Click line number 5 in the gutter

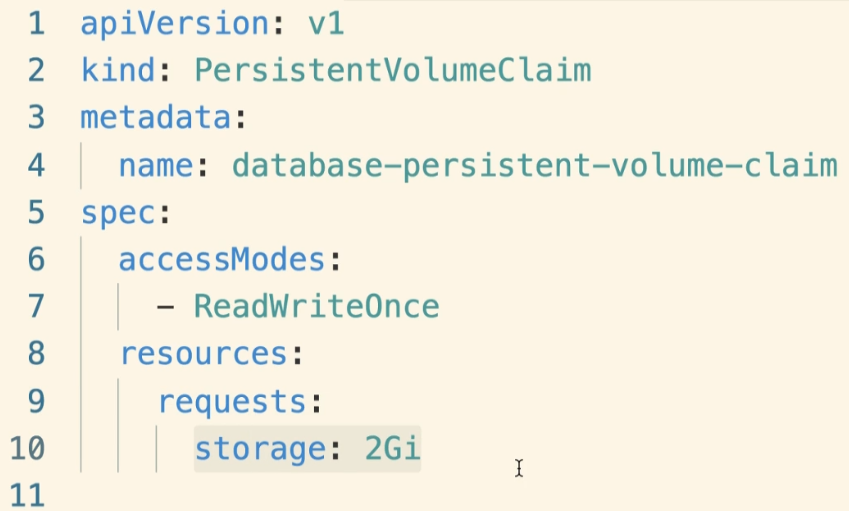click(x=36, y=212)
